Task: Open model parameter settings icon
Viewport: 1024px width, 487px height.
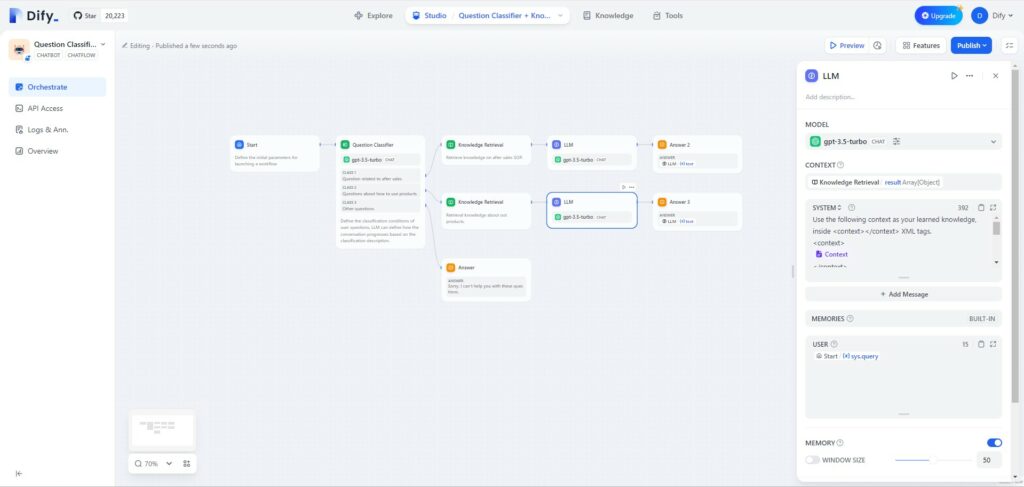Action: (x=897, y=141)
